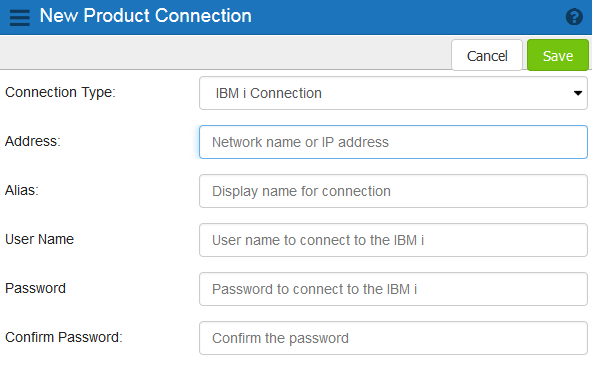Click blue header bar beside help icon
The width and height of the screenshot is (592, 366).
(x=408, y=17)
